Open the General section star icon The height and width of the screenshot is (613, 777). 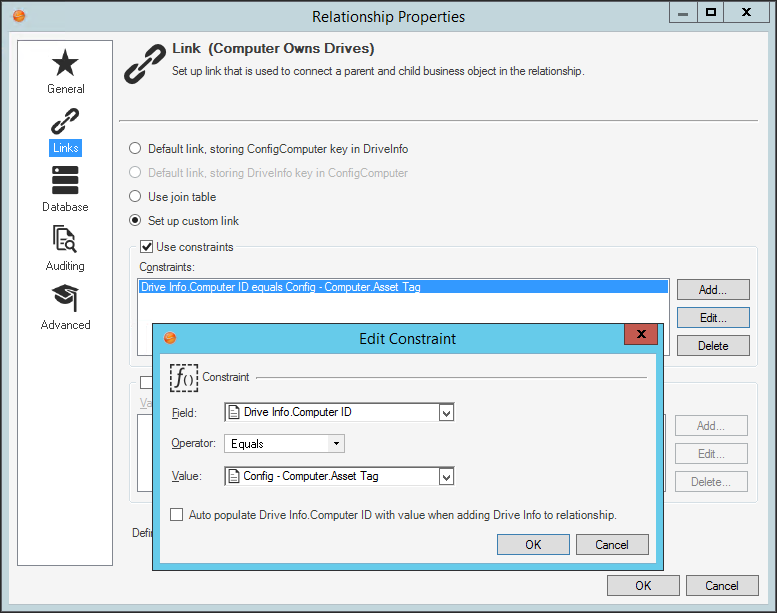(65, 63)
